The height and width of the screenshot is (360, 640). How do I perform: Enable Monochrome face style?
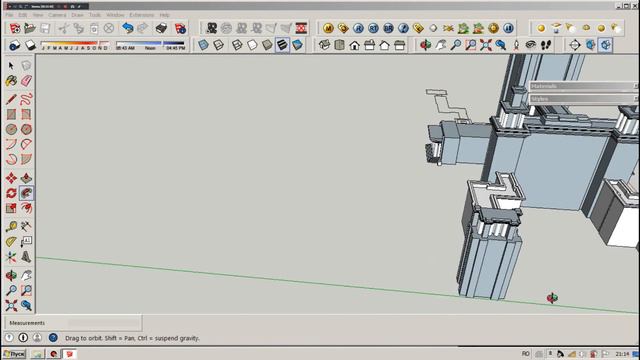(297, 45)
